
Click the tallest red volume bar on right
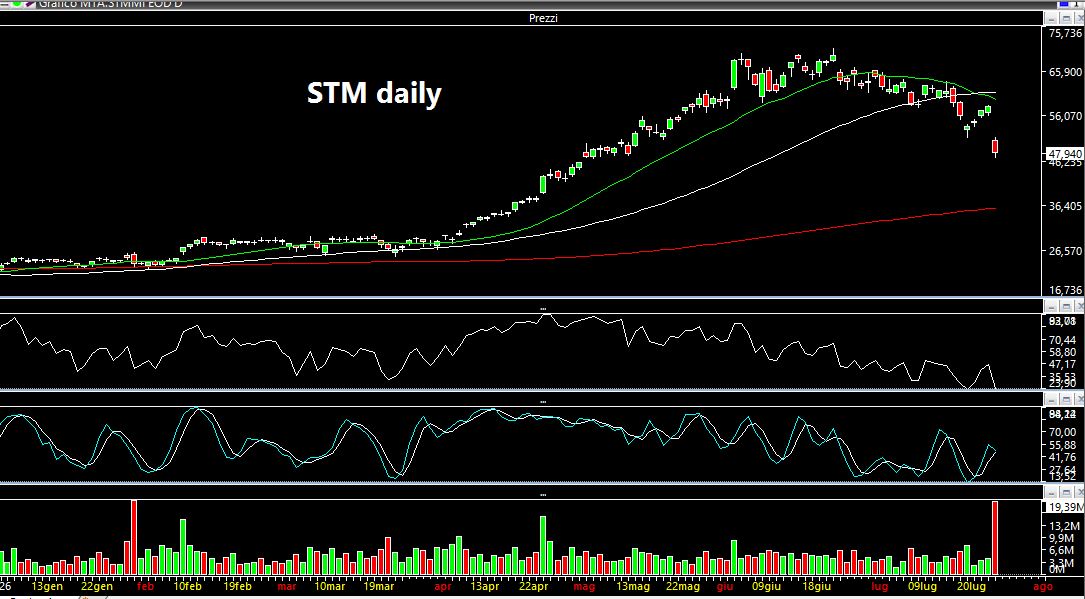pos(995,537)
